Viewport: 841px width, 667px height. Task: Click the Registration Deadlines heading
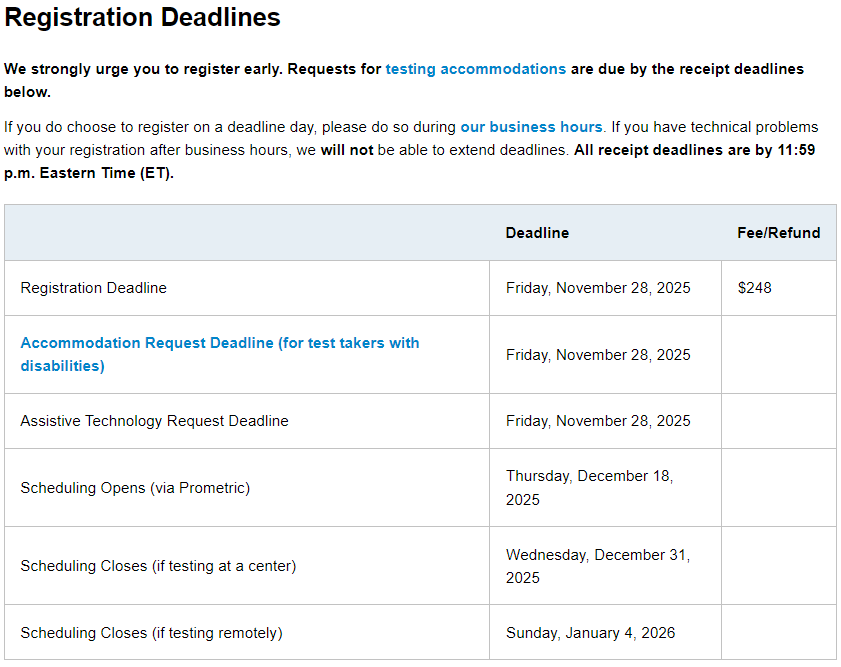[x=142, y=17]
